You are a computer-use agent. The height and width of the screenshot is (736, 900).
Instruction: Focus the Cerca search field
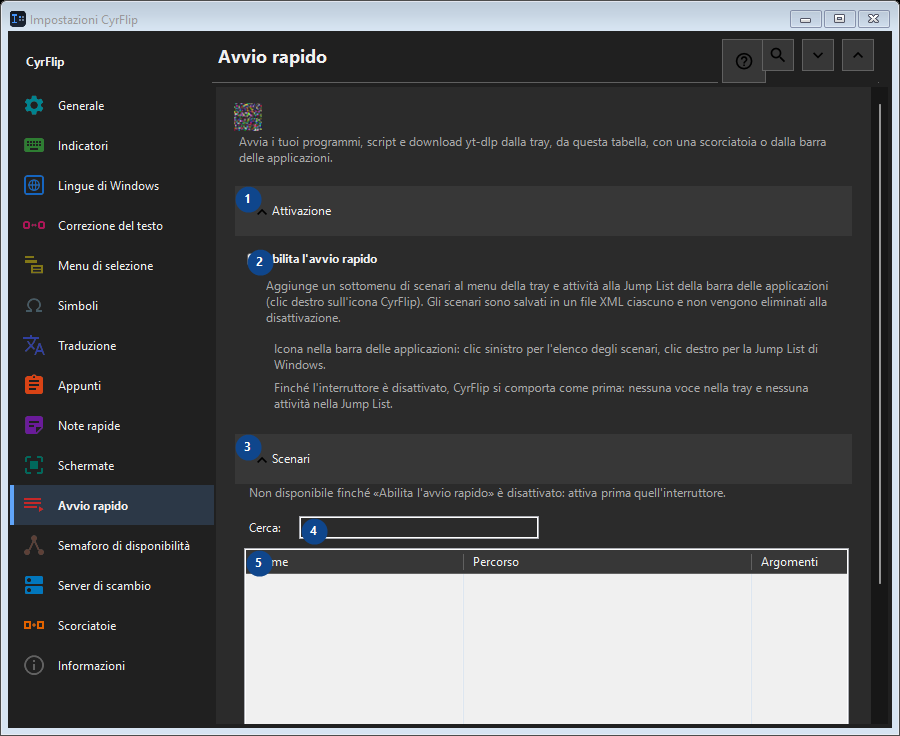[419, 528]
